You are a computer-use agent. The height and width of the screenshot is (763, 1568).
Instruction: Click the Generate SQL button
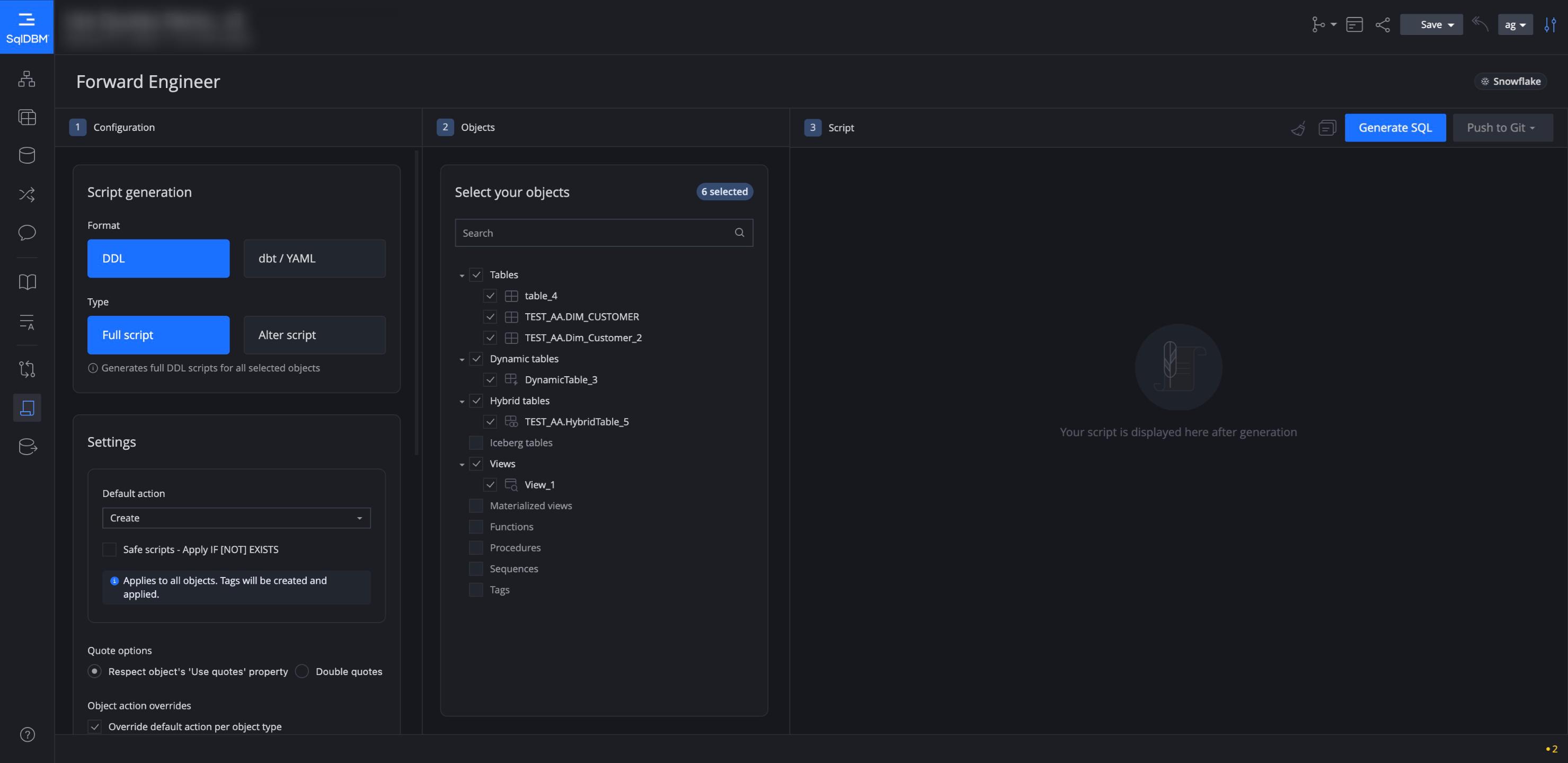(1395, 128)
